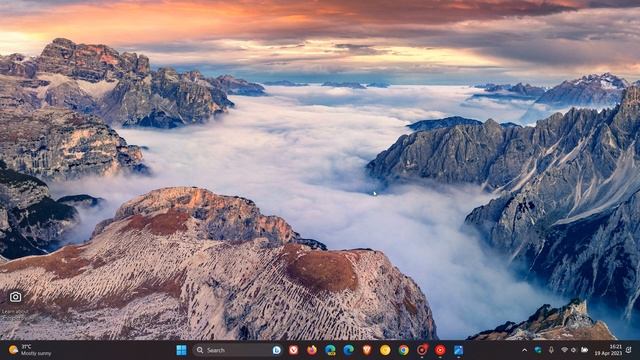Open the 16:21 clock and calendar

(x=609, y=350)
